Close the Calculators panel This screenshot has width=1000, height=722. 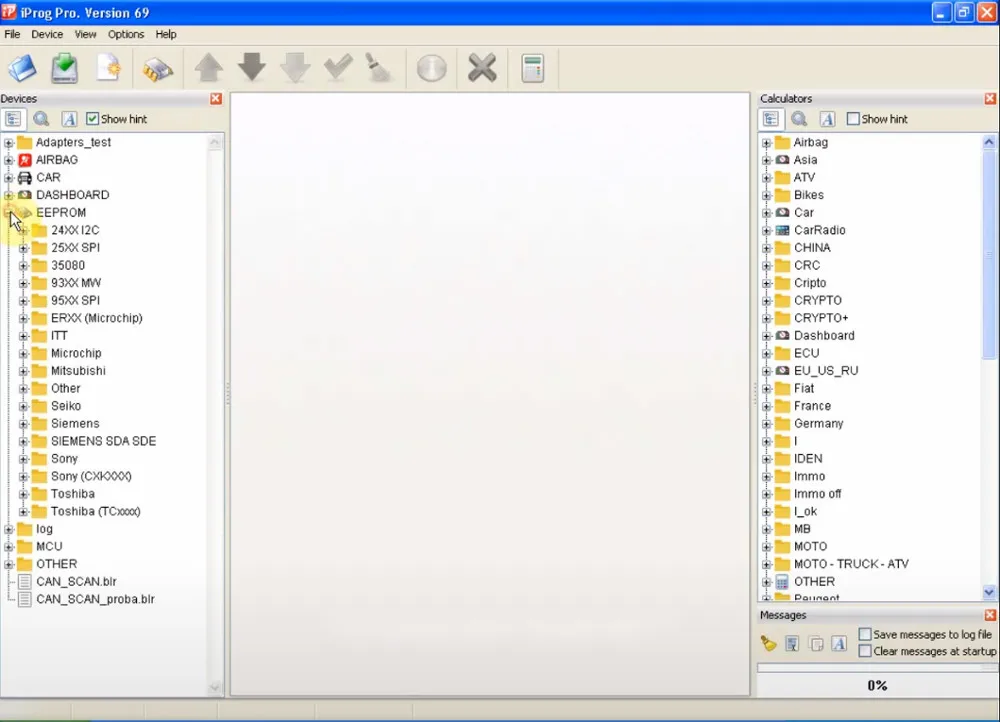point(990,98)
